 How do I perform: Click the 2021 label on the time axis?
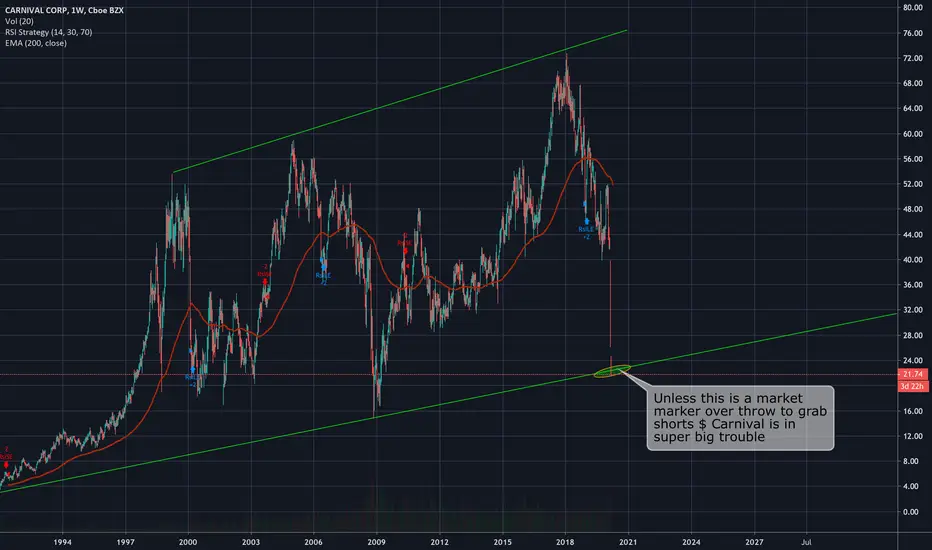point(628,542)
